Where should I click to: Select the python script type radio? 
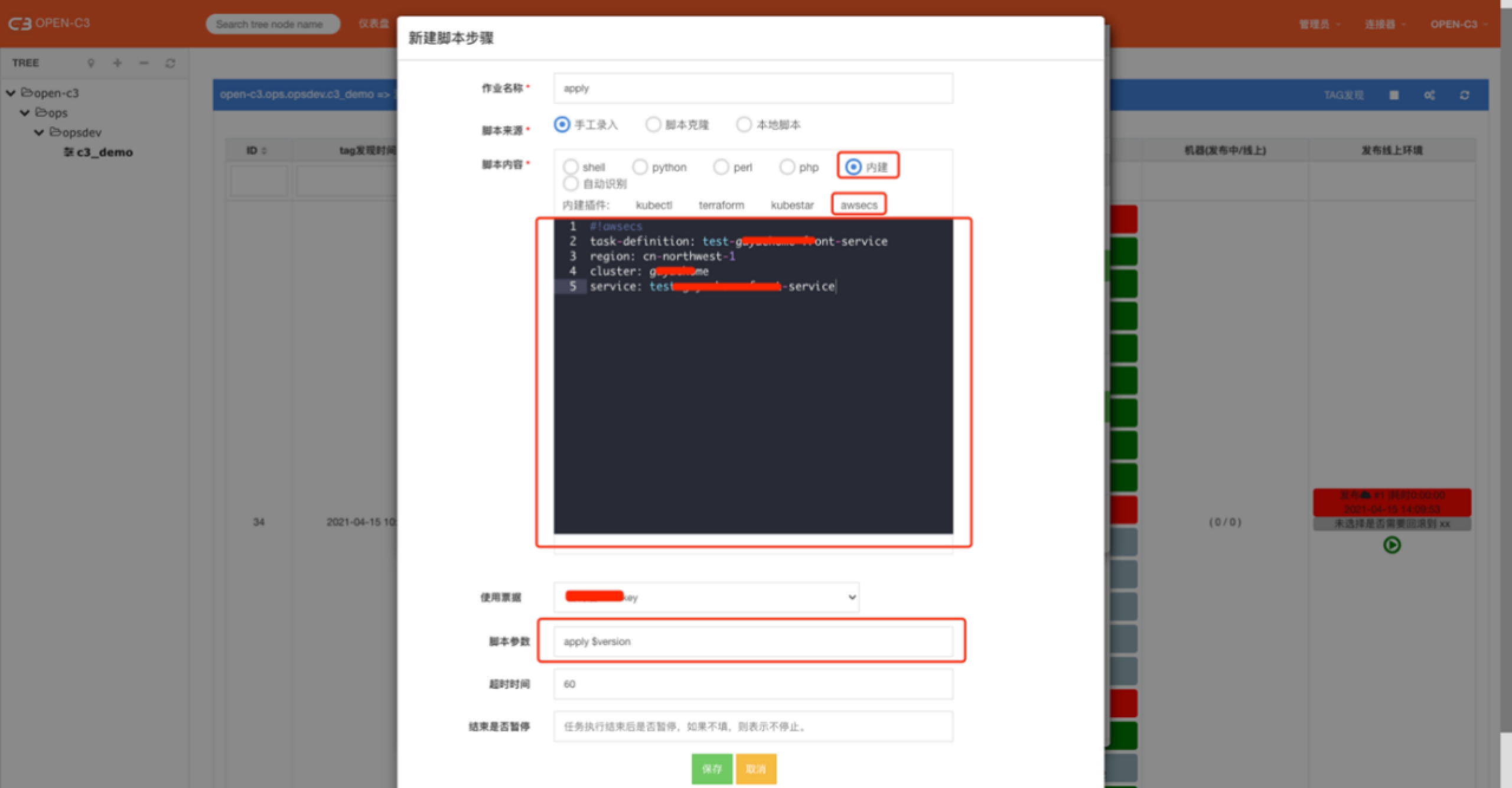[x=640, y=167]
